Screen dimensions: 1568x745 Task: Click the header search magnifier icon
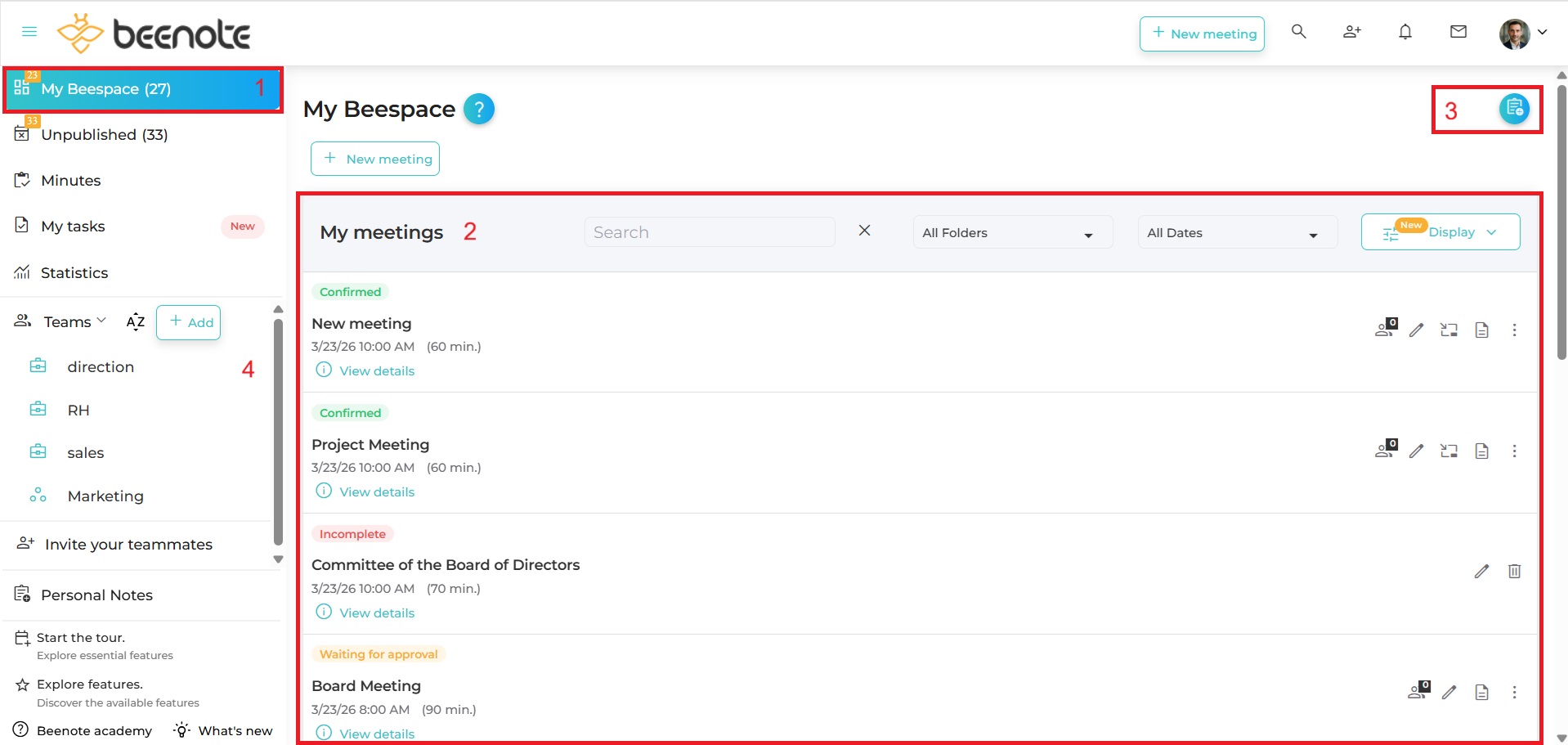tap(1298, 32)
